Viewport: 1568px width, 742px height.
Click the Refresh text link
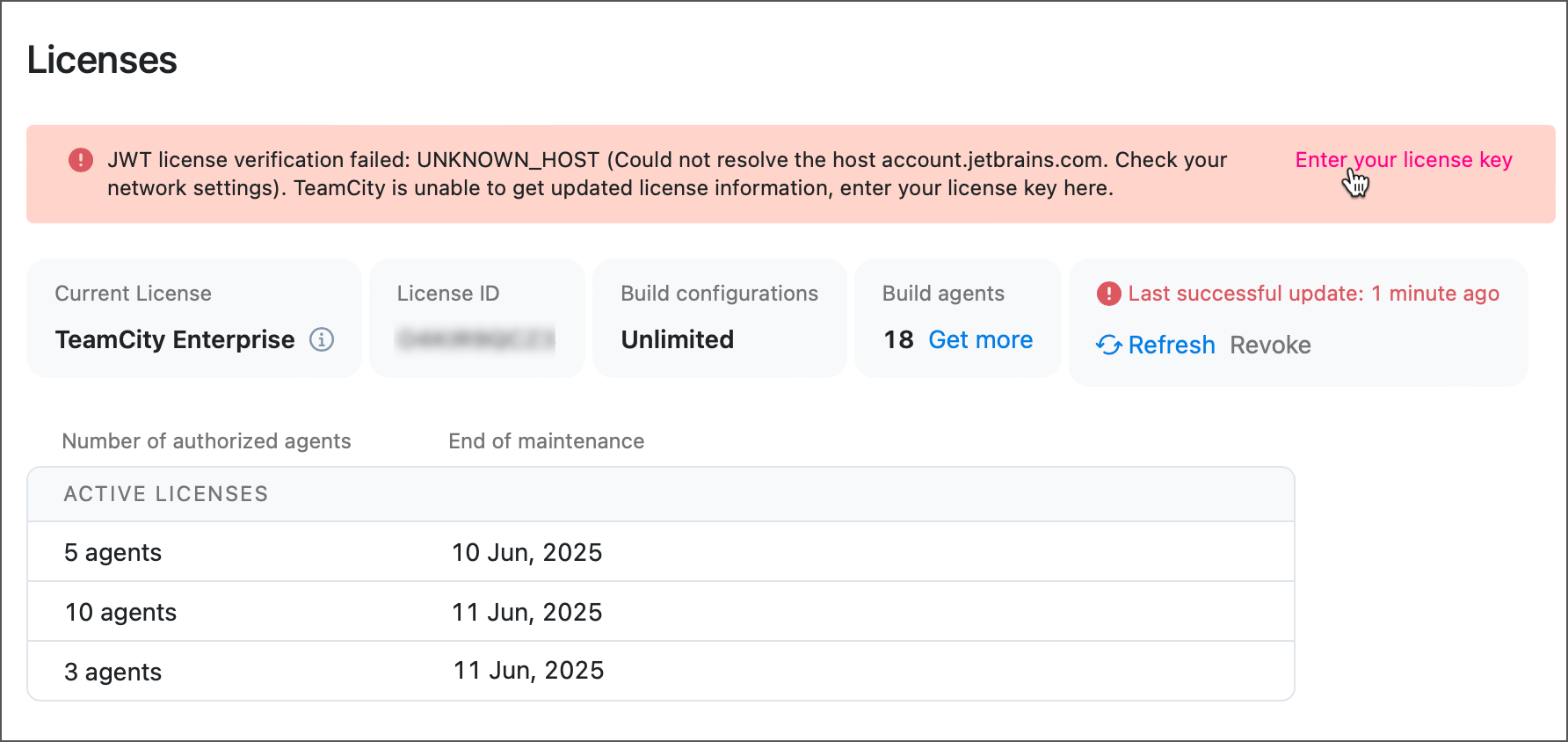(1172, 346)
